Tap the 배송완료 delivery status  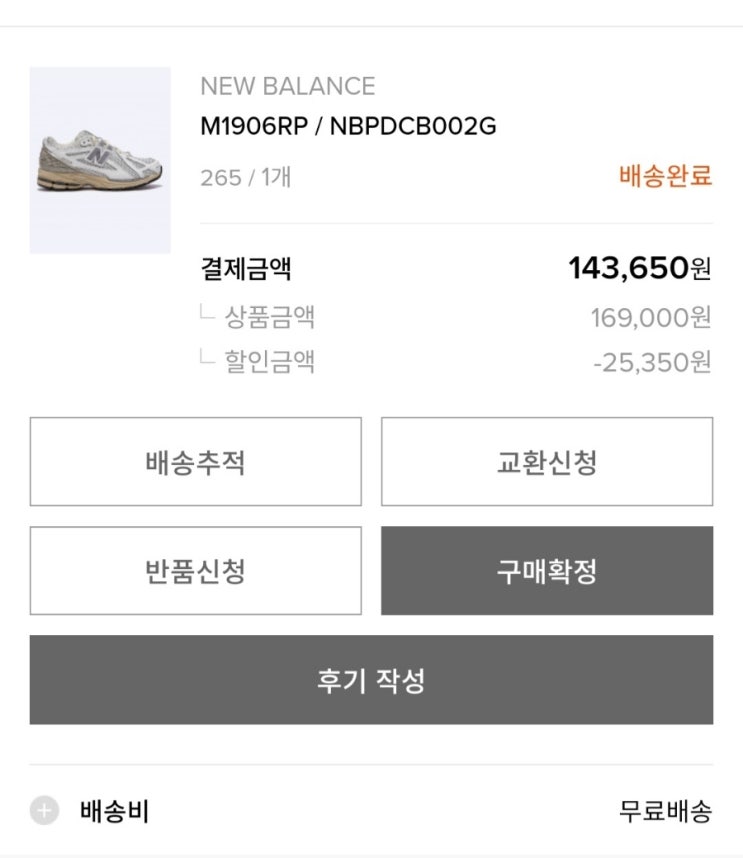[665, 176]
